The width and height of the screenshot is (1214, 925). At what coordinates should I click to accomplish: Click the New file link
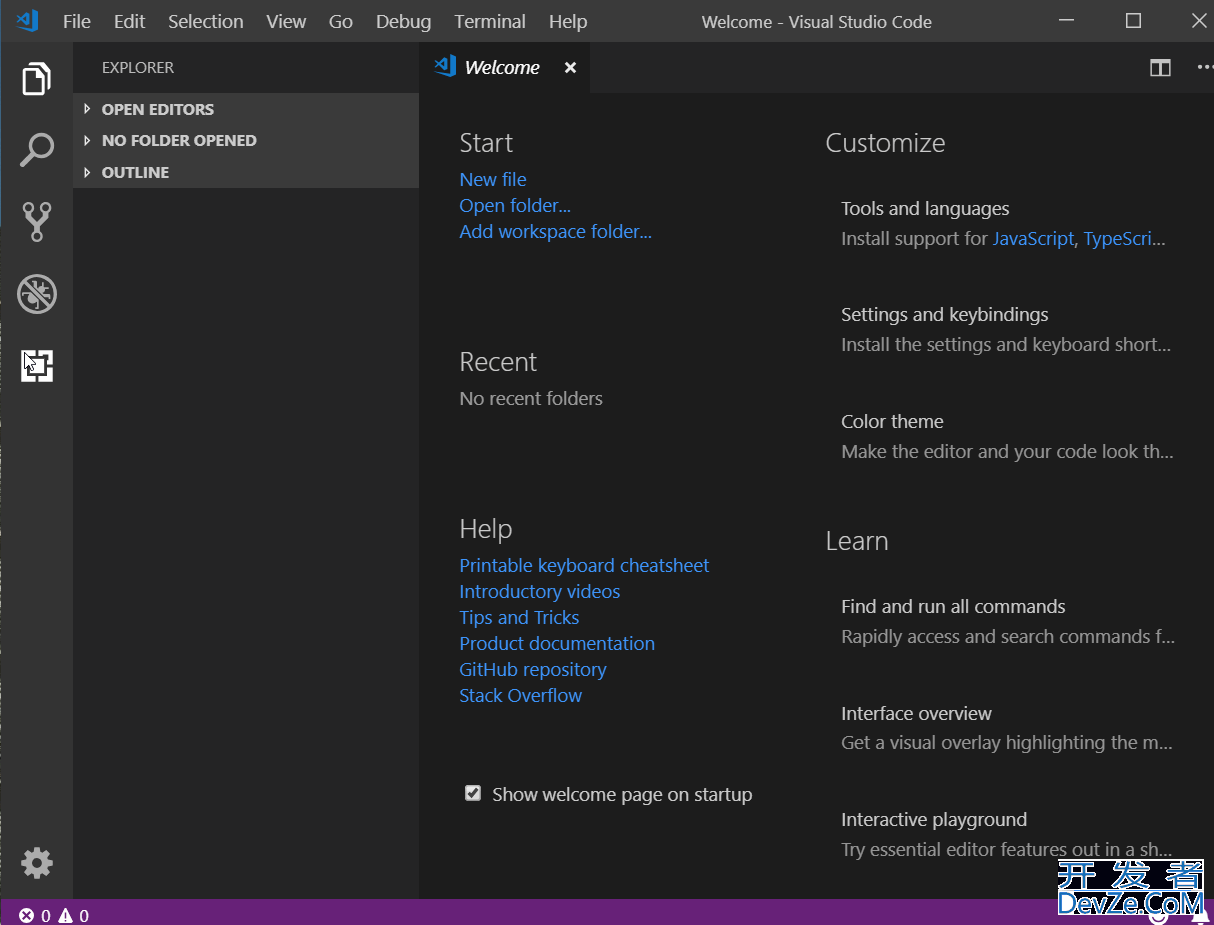tap(493, 179)
